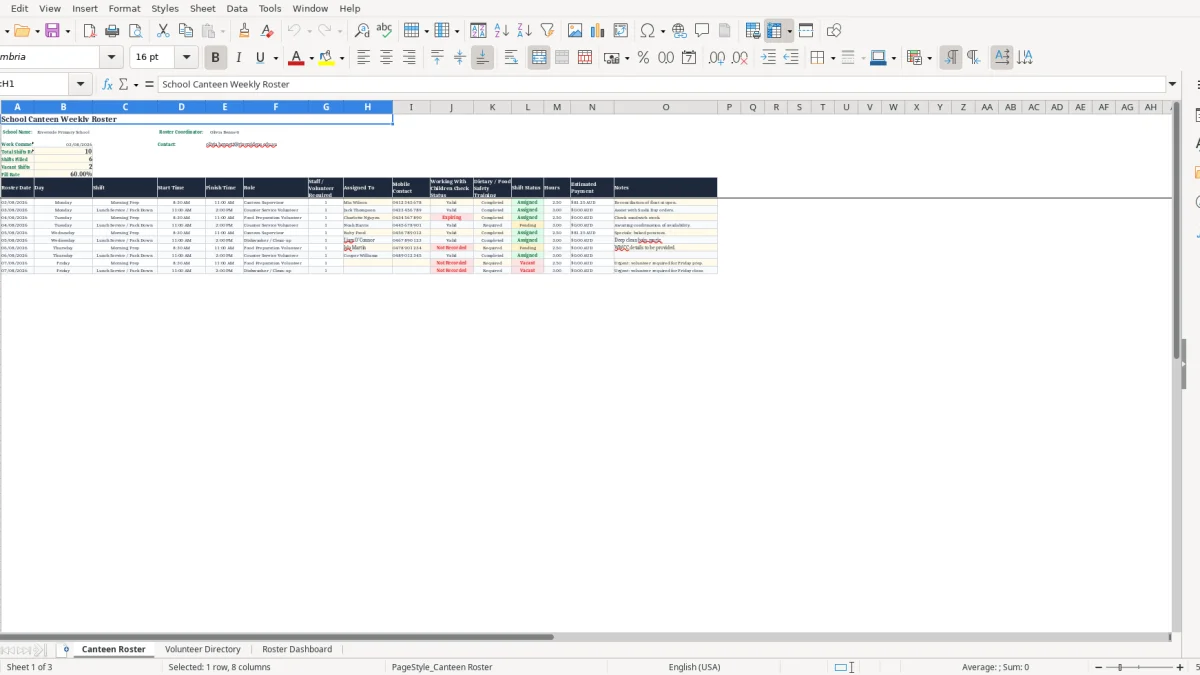Toggle Wrap Text
1200x675 pixels.
pyautogui.click(x=511, y=58)
